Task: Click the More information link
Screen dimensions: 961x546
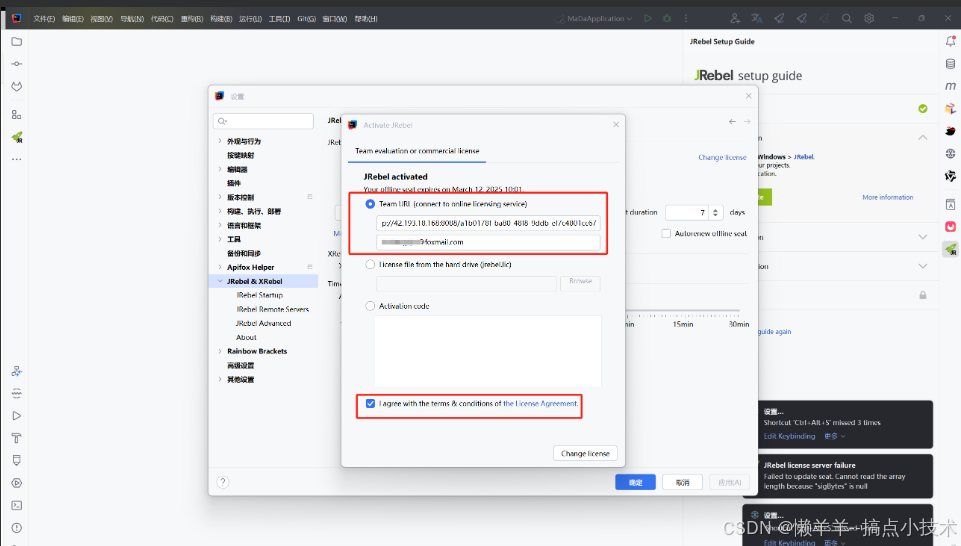Action: coord(887,197)
